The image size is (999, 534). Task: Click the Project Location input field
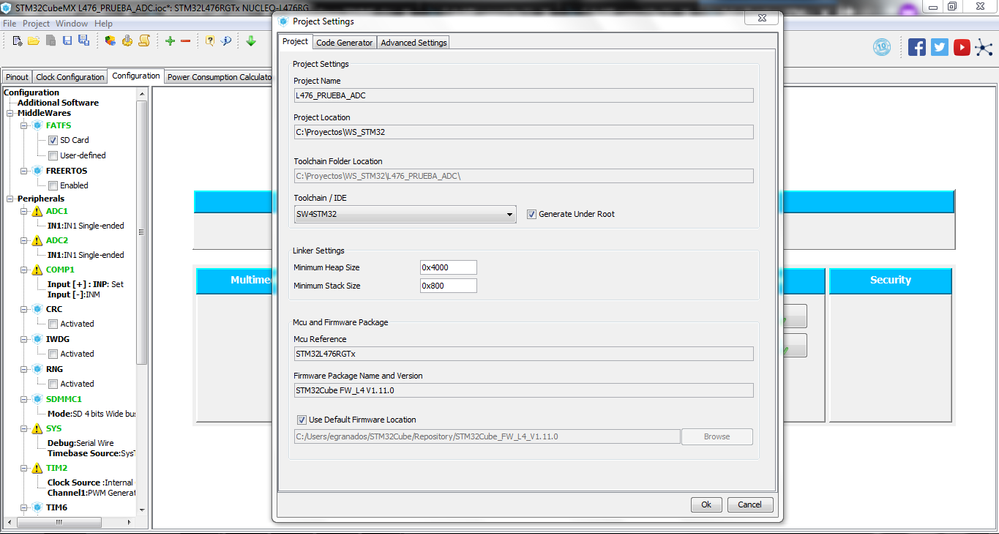[x=523, y=132]
